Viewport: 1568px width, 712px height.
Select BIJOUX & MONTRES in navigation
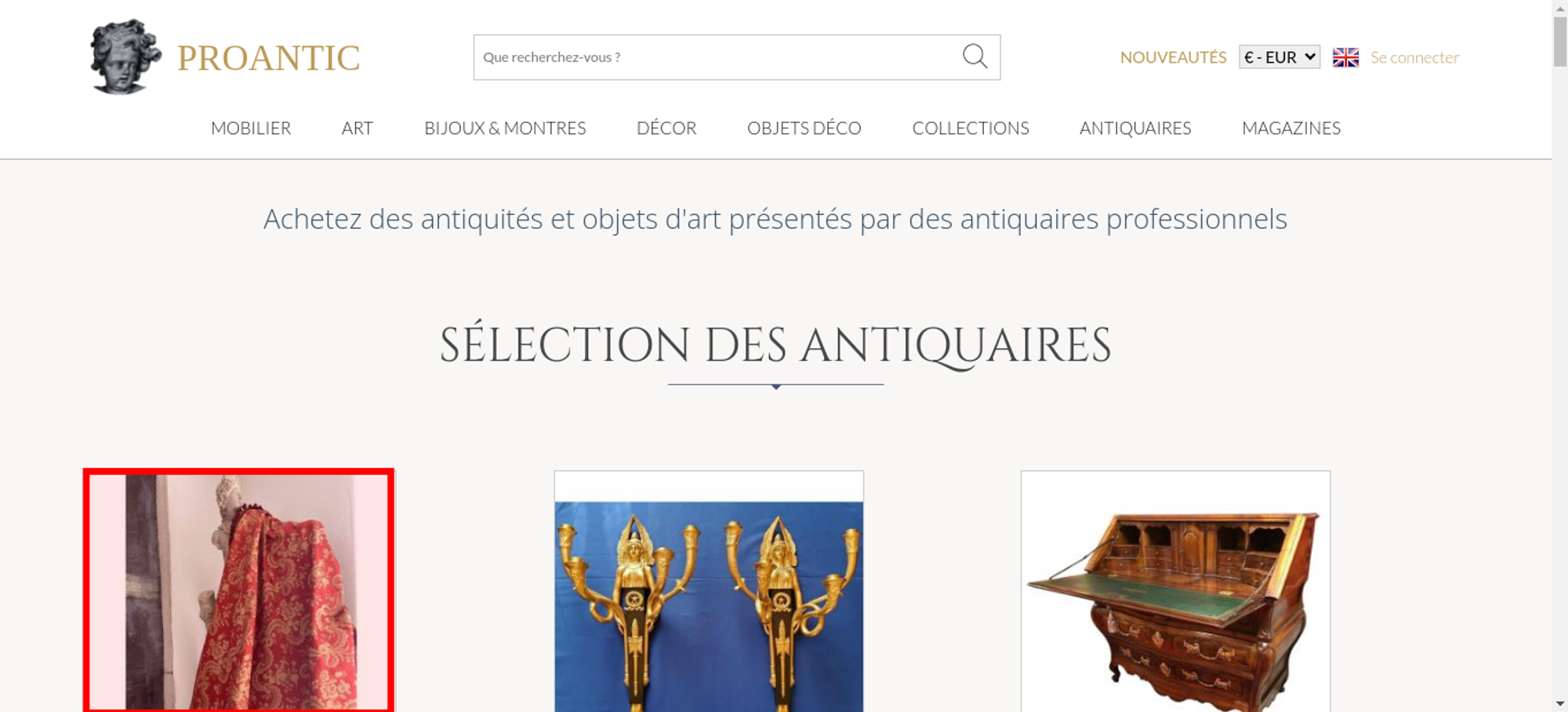[505, 128]
